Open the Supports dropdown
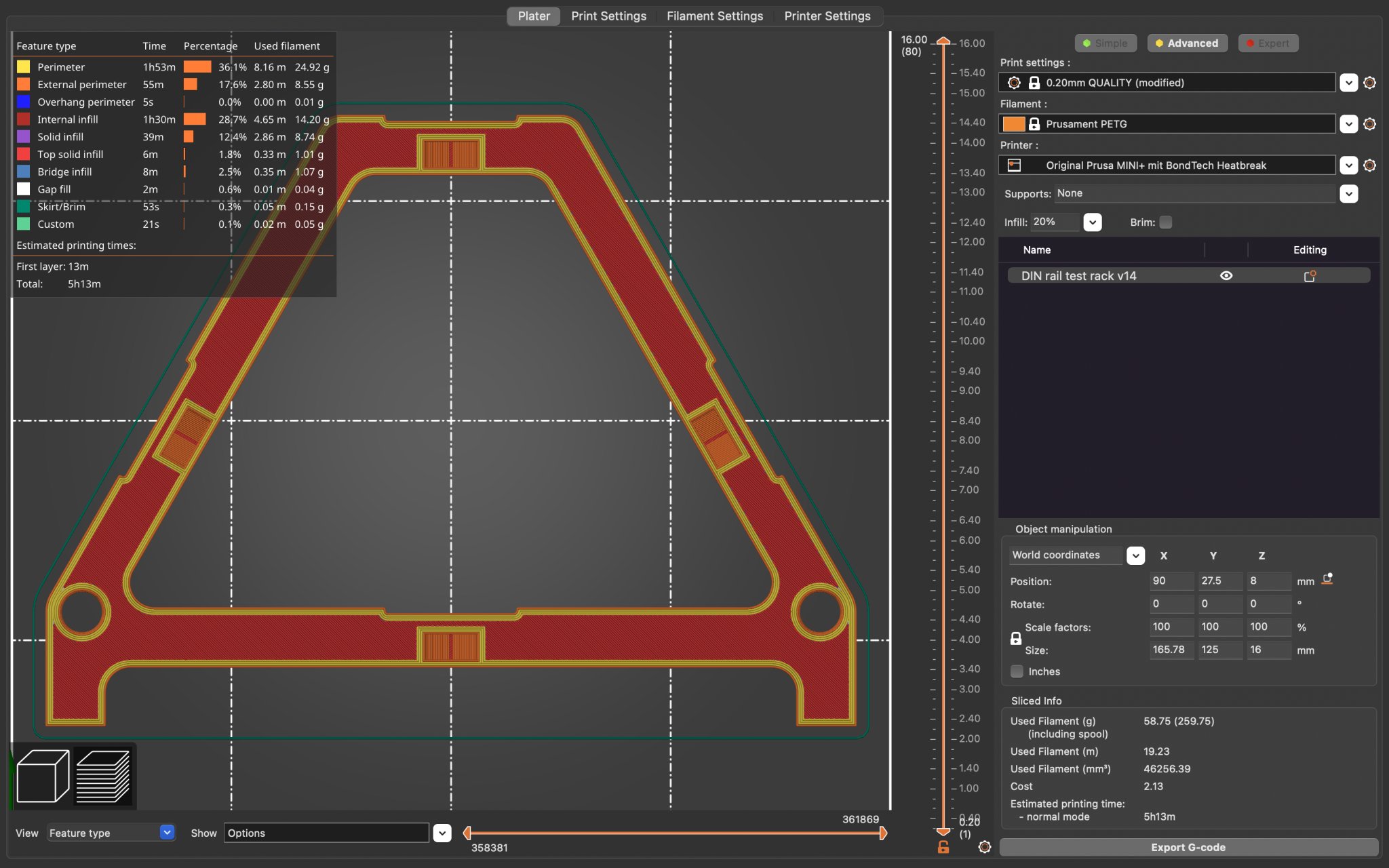Screen dimensions: 1389x868 click(1348, 194)
